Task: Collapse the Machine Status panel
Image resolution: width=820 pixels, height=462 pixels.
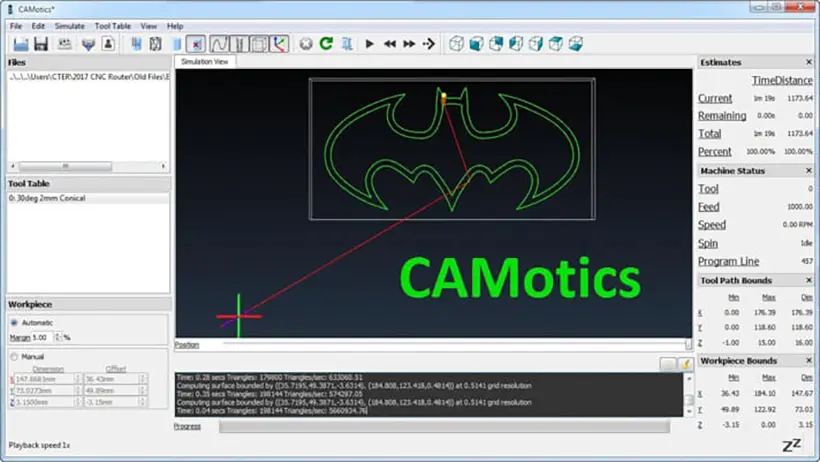Action: pos(808,171)
